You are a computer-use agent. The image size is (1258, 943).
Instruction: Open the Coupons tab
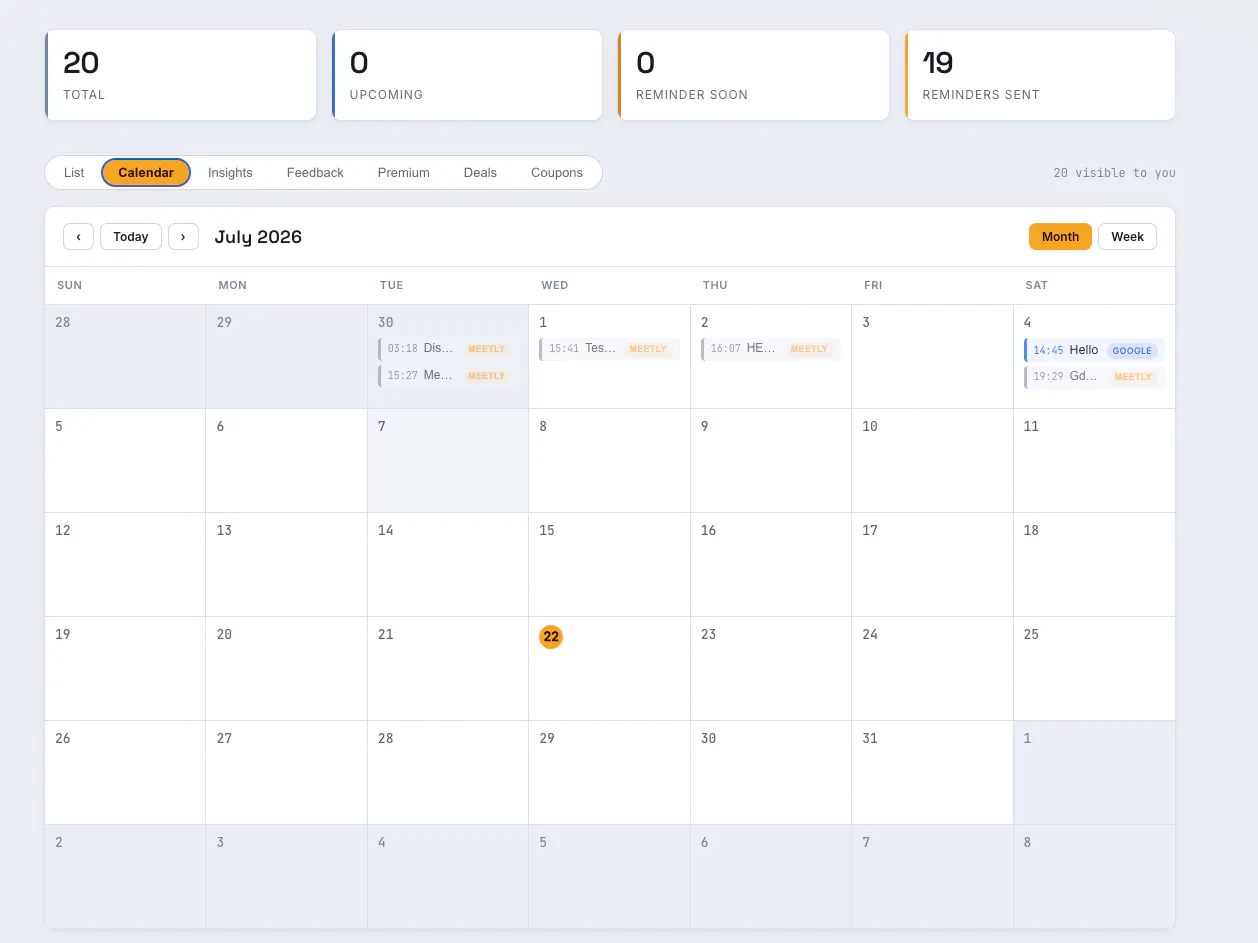[x=557, y=172]
